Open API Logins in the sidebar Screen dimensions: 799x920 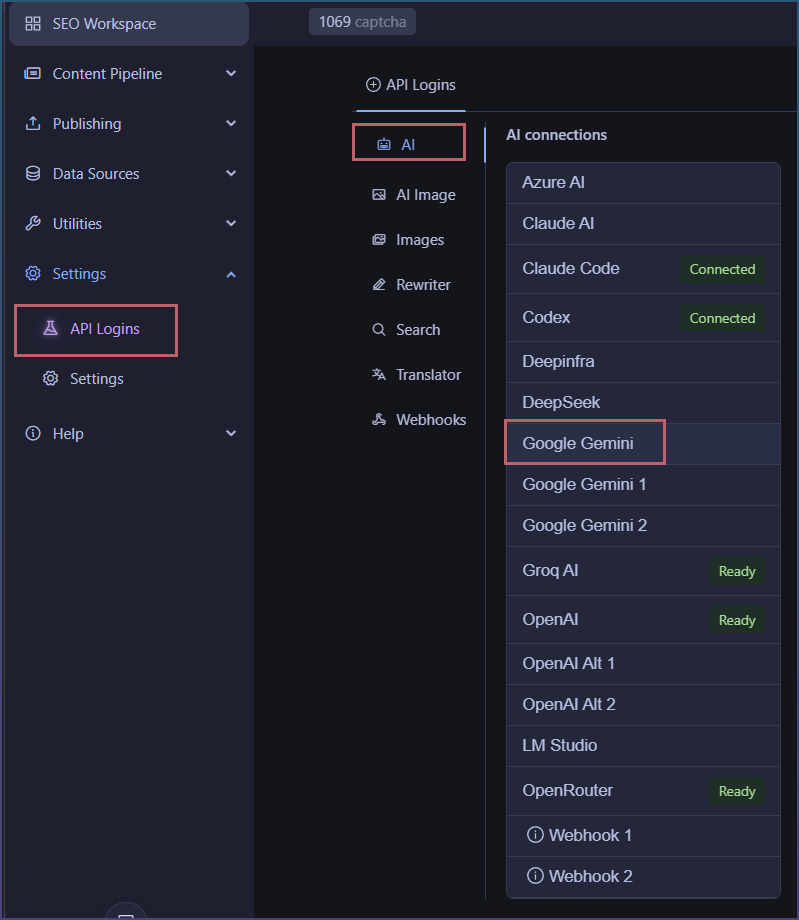tap(96, 329)
